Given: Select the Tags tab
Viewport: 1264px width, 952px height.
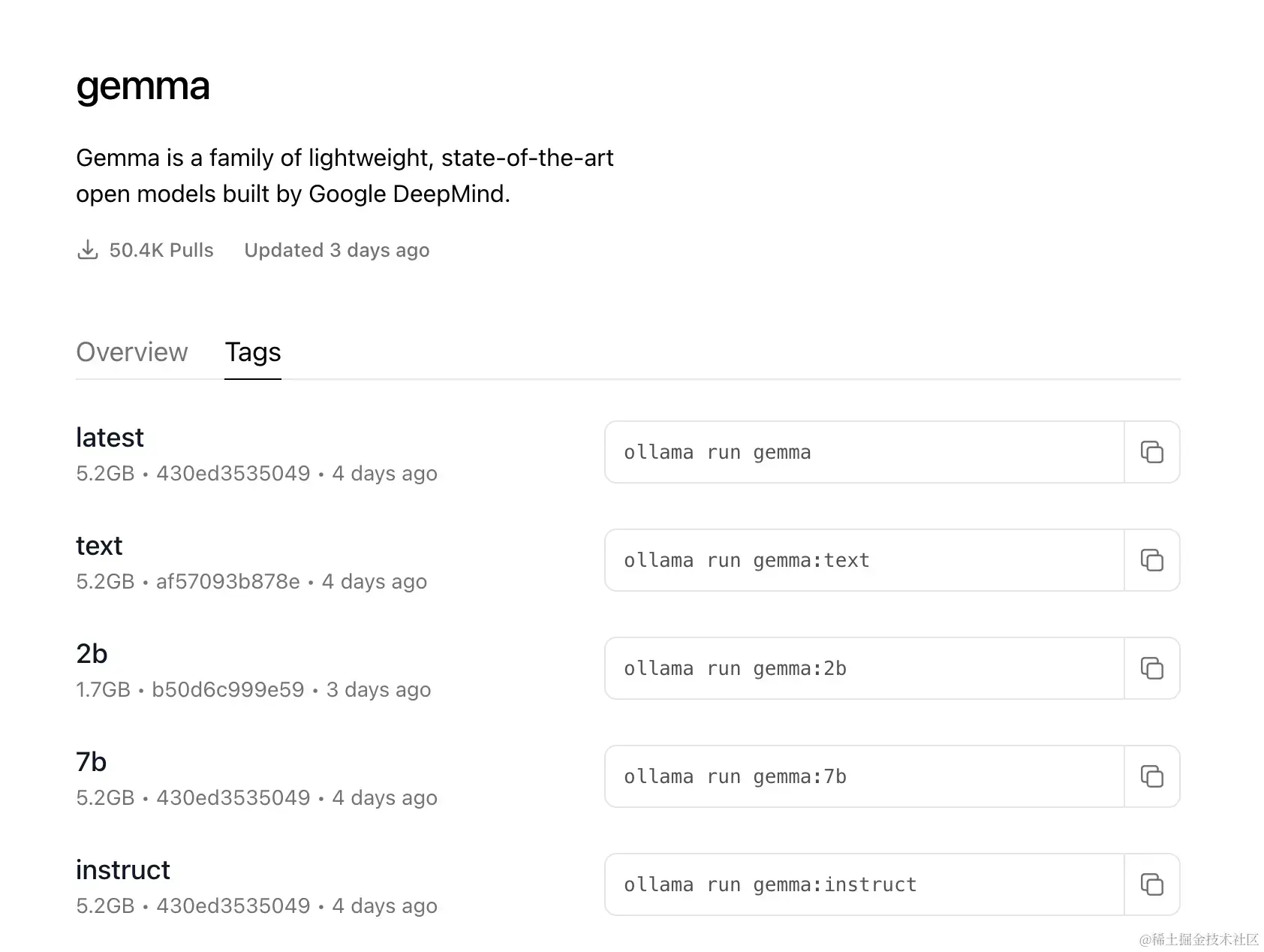Looking at the screenshot, I should 253,352.
